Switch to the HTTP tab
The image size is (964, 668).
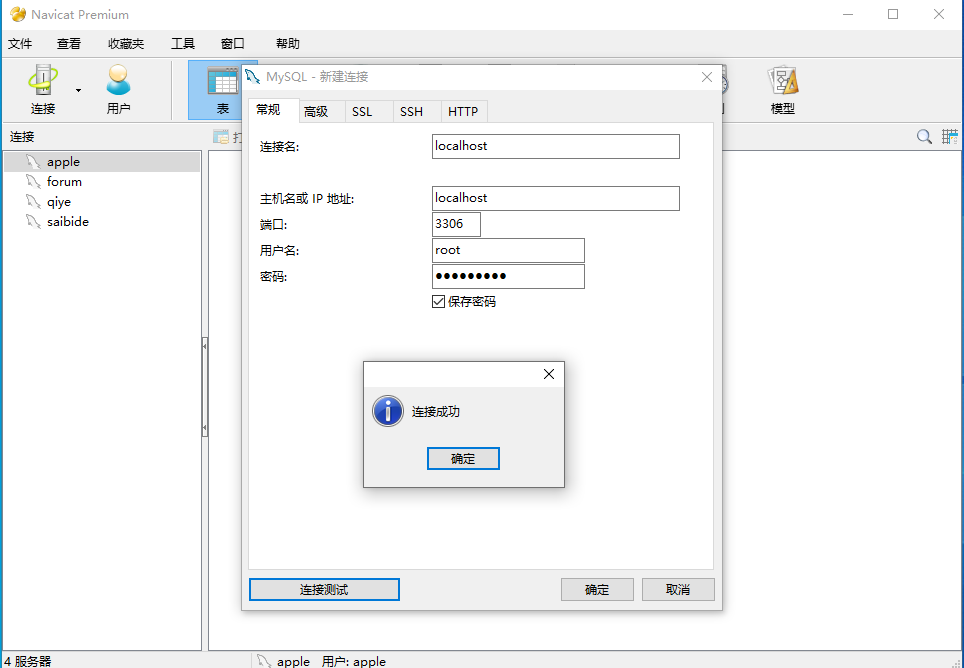pyautogui.click(x=463, y=111)
